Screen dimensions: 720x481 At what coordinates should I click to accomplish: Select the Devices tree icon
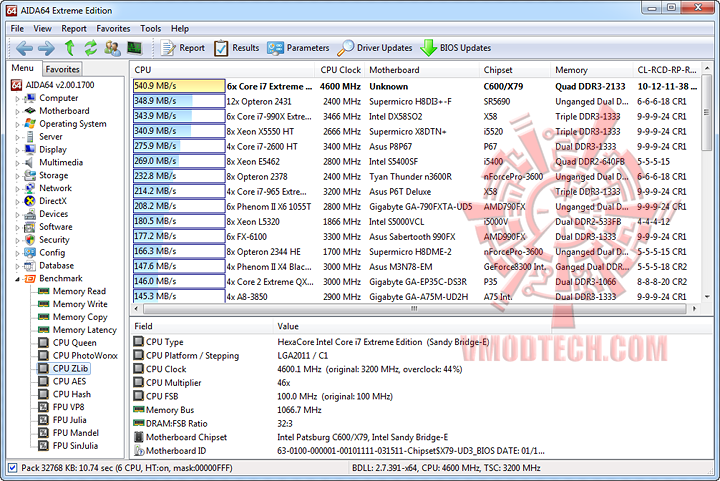(30, 214)
